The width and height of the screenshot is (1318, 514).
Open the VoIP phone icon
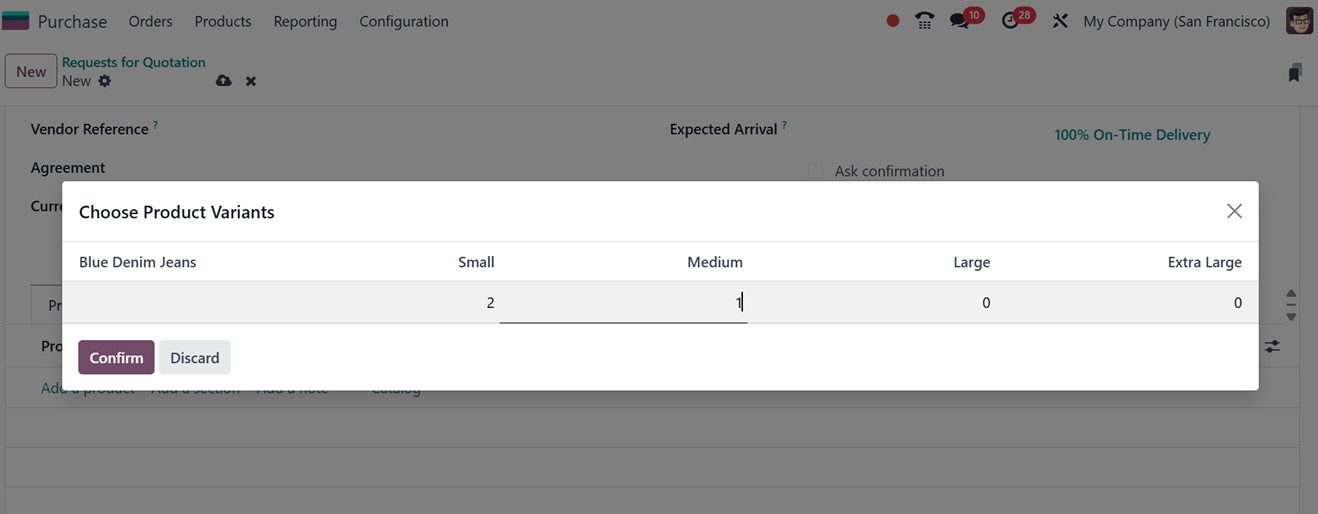click(x=925, y=21)
